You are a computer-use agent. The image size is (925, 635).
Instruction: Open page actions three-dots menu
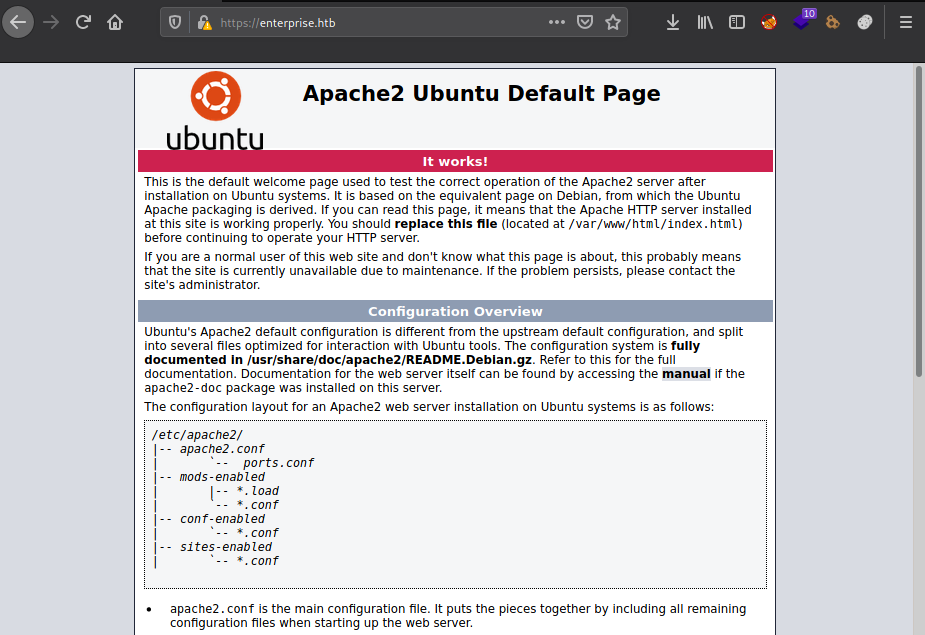coord(556,22)
